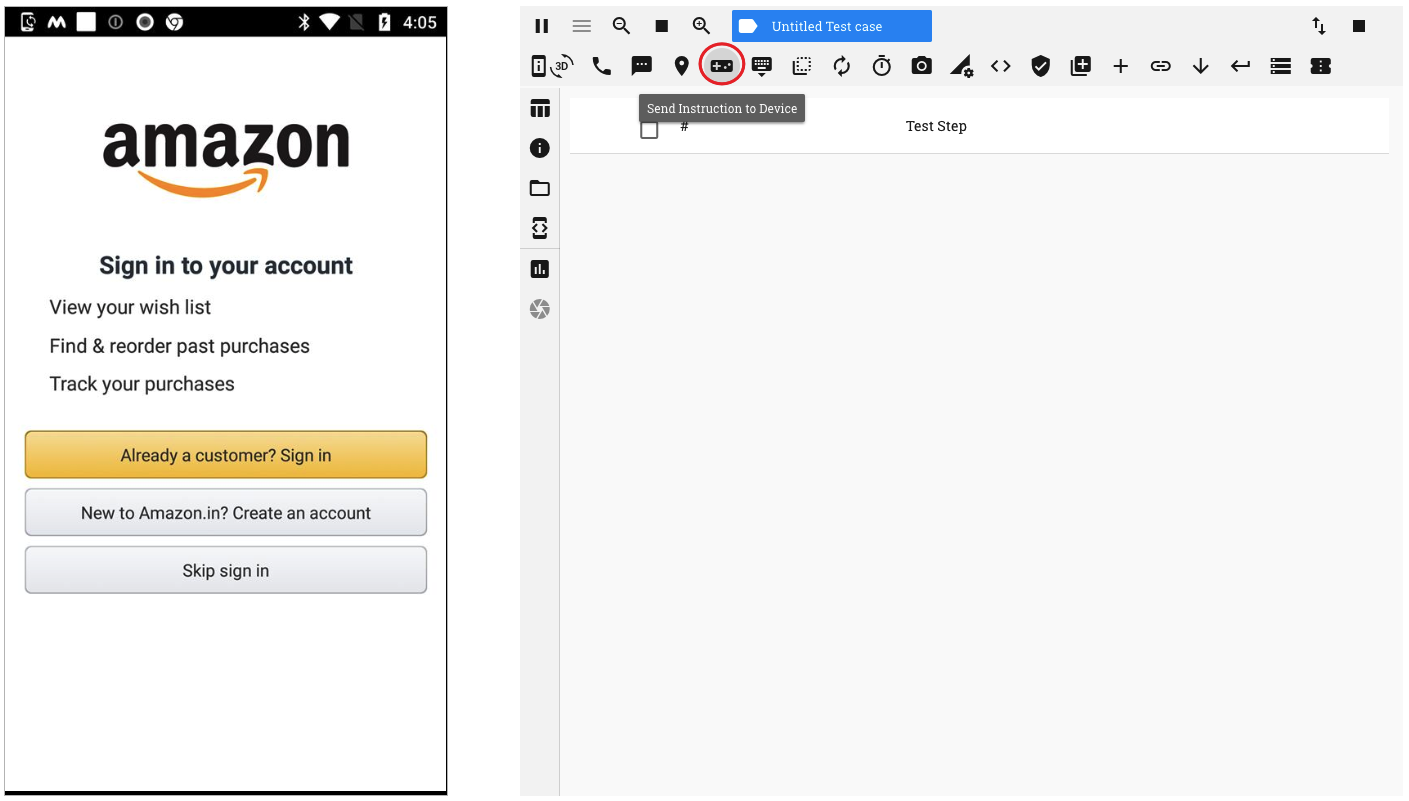This screenshot has height=801, width=1409.
Task: Tap Track your purchases text
Action: (x=142, y=384)
